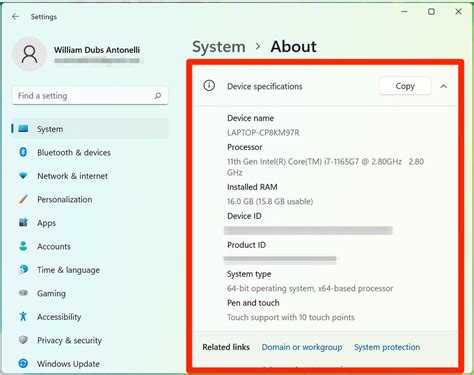Viewport: 474px width, 375px height.
Task: Click the search magnifier icon
Action: [x=158, y=96]
